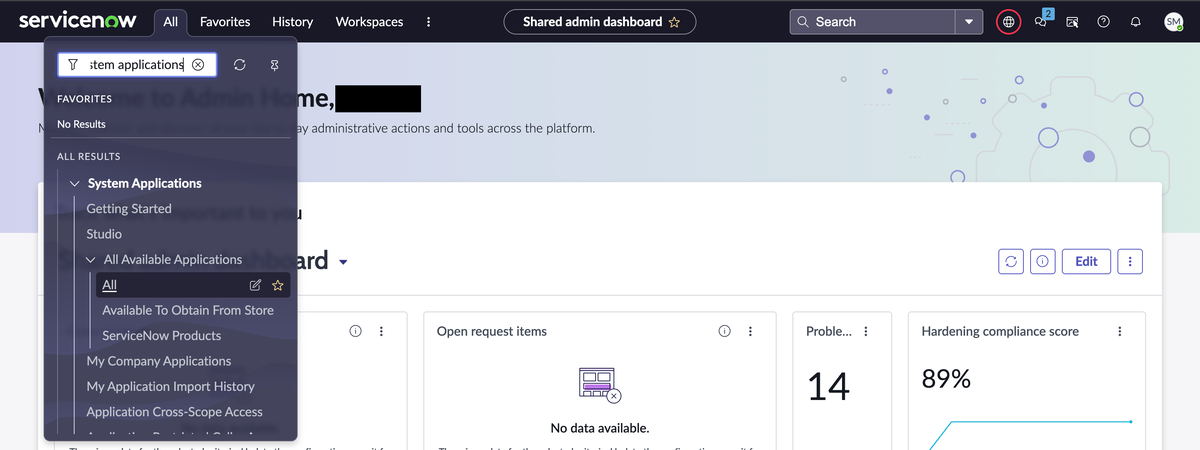Image resolution: width=1200 pixels, height=450 pixels.
Task: Open the Favorites menu
Action: click(x=225, y=22)
